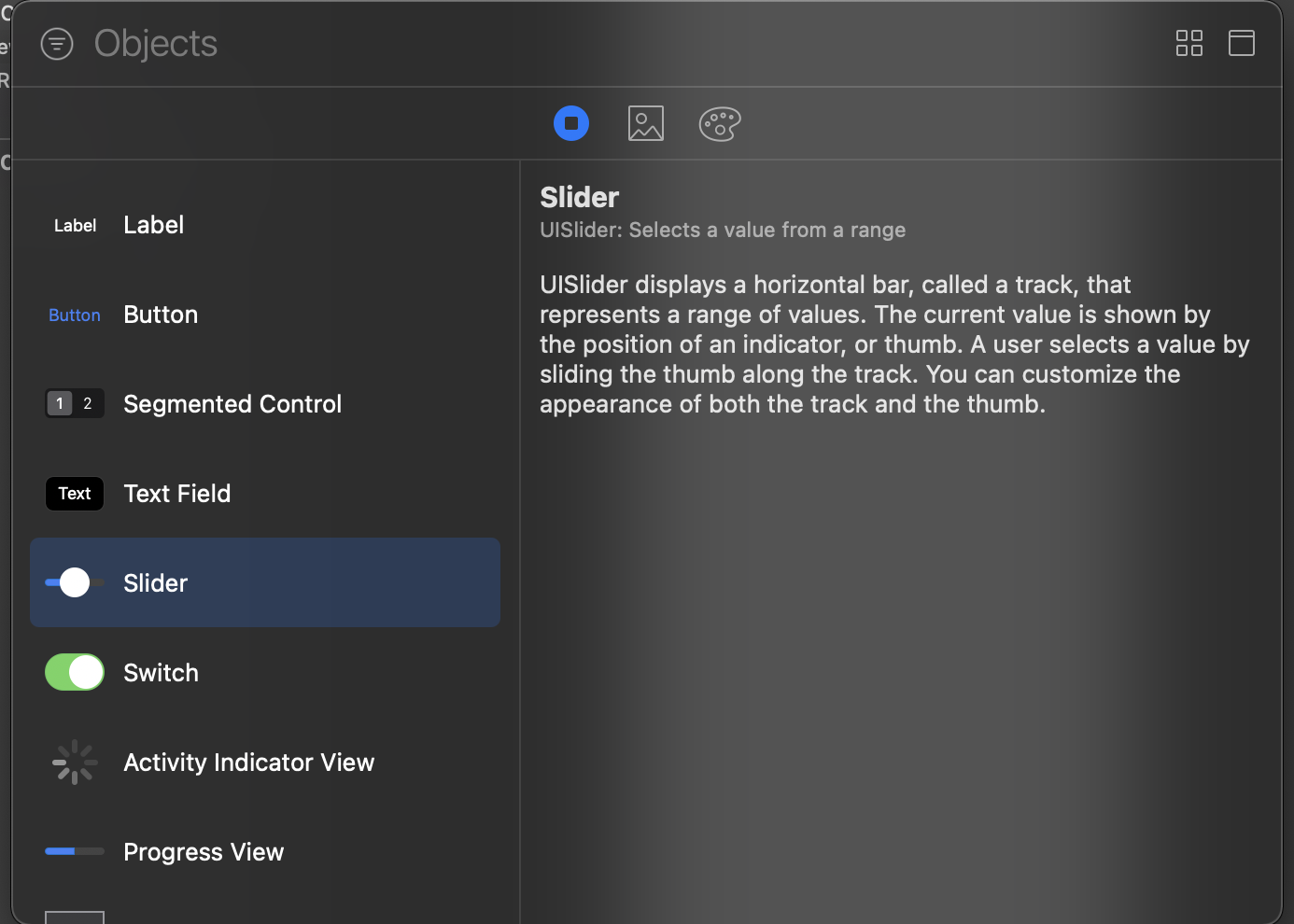Click the UISlider detailed description paragraph
Viewport: 1294px width, 924px height.
[894, 344]
